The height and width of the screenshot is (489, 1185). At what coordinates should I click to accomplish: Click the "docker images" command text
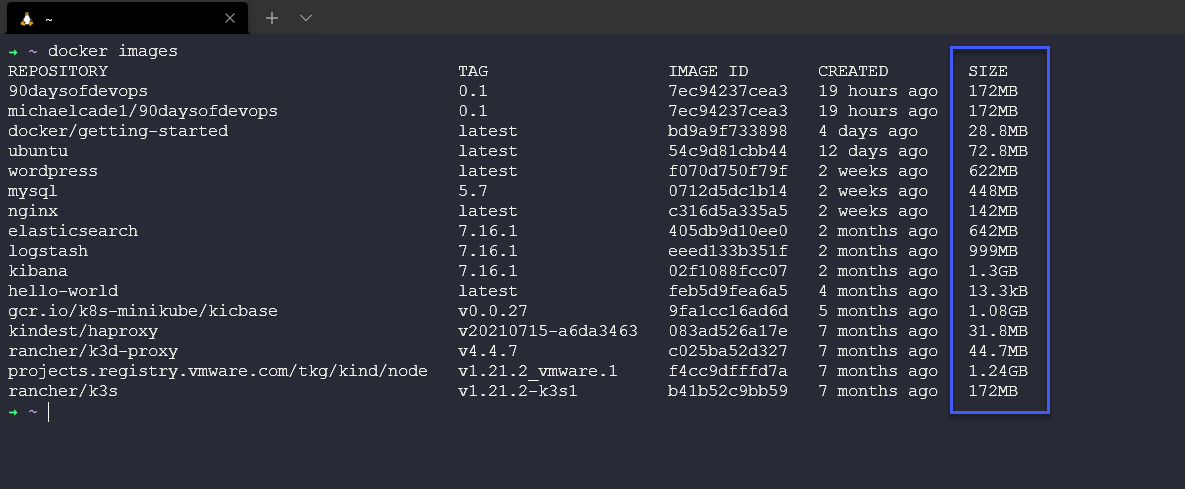pos(113,51)
